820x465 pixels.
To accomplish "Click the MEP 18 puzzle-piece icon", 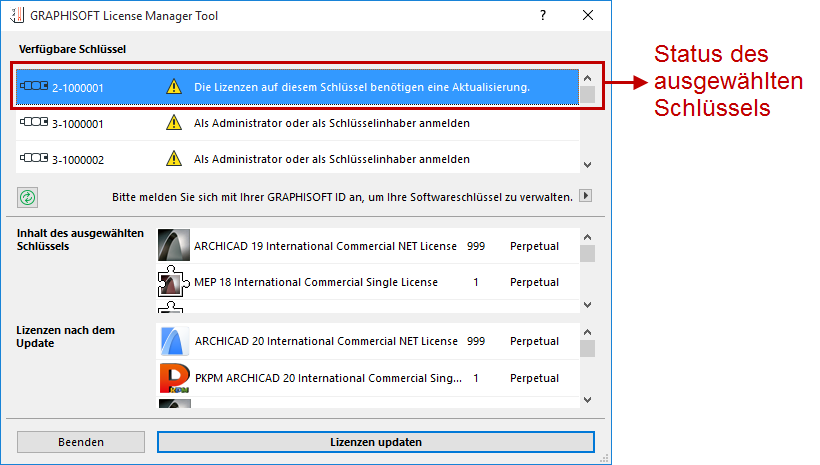I will pos(174,282).
